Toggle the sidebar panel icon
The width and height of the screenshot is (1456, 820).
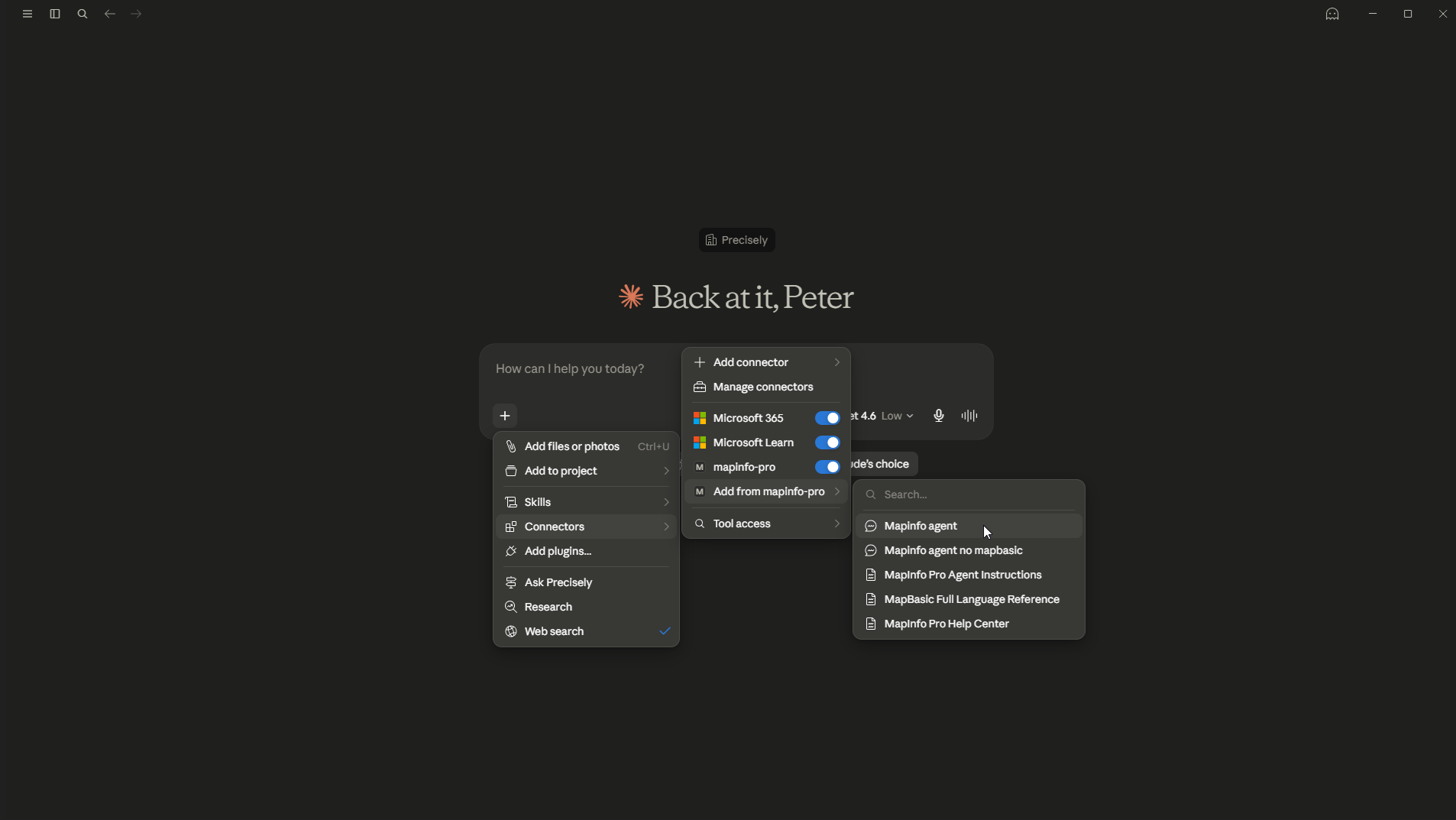pos(55,14)
